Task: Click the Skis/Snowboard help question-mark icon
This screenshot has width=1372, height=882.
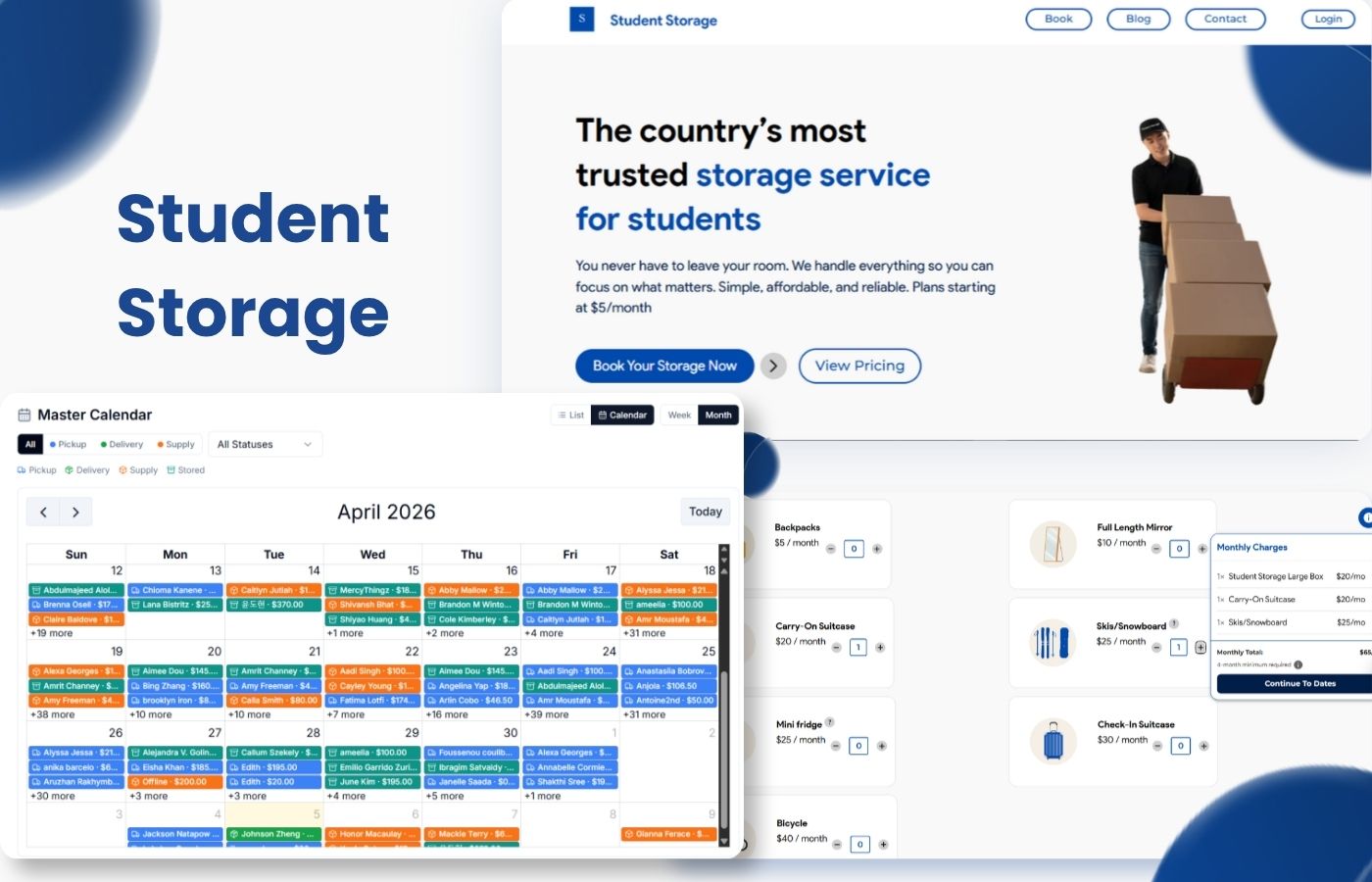Action: point(1174,624)
